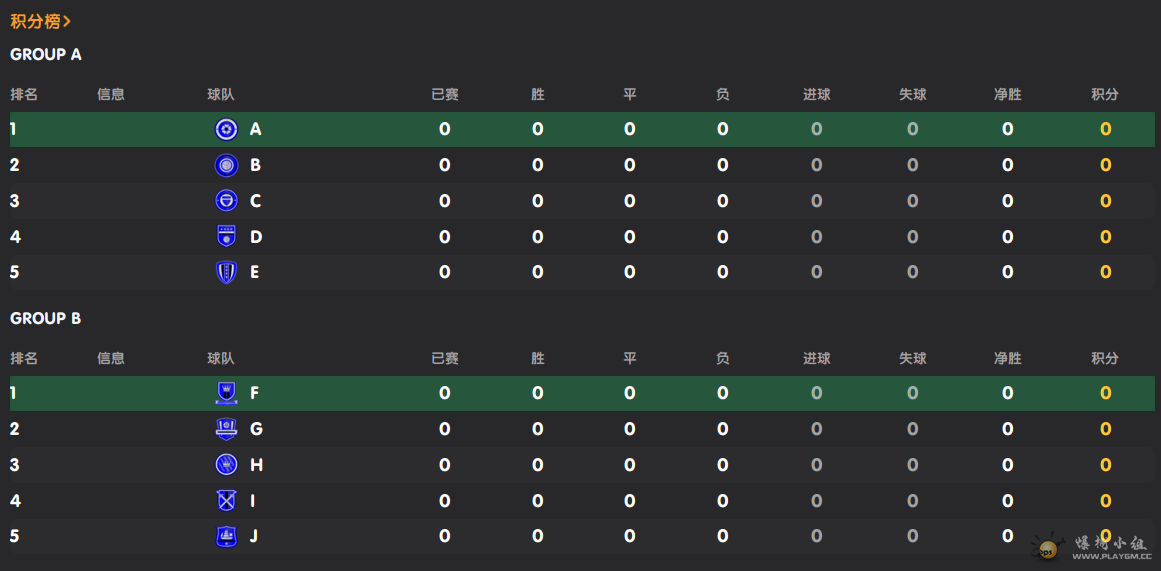Screen dimensions: 1161x571
Task: Select the highlighted first-place row of team F
Action: (x=580, y=393)
